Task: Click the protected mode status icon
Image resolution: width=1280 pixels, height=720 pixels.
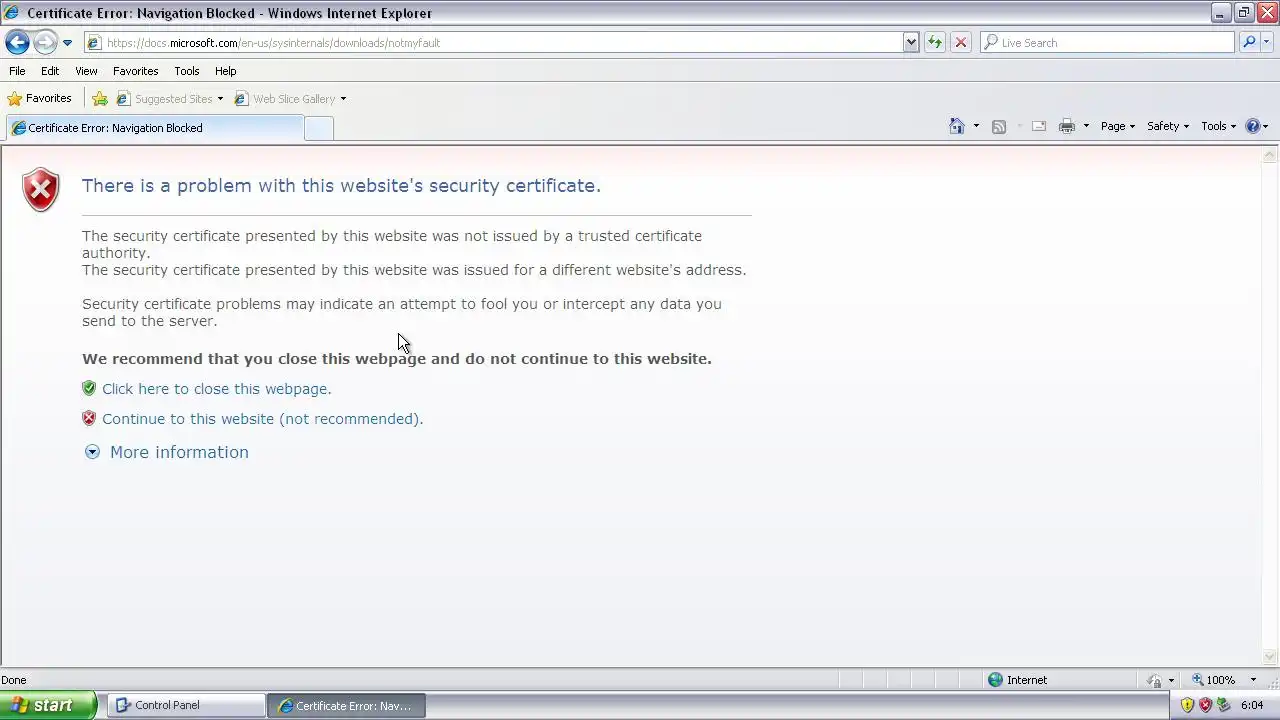Action: 1155,680
